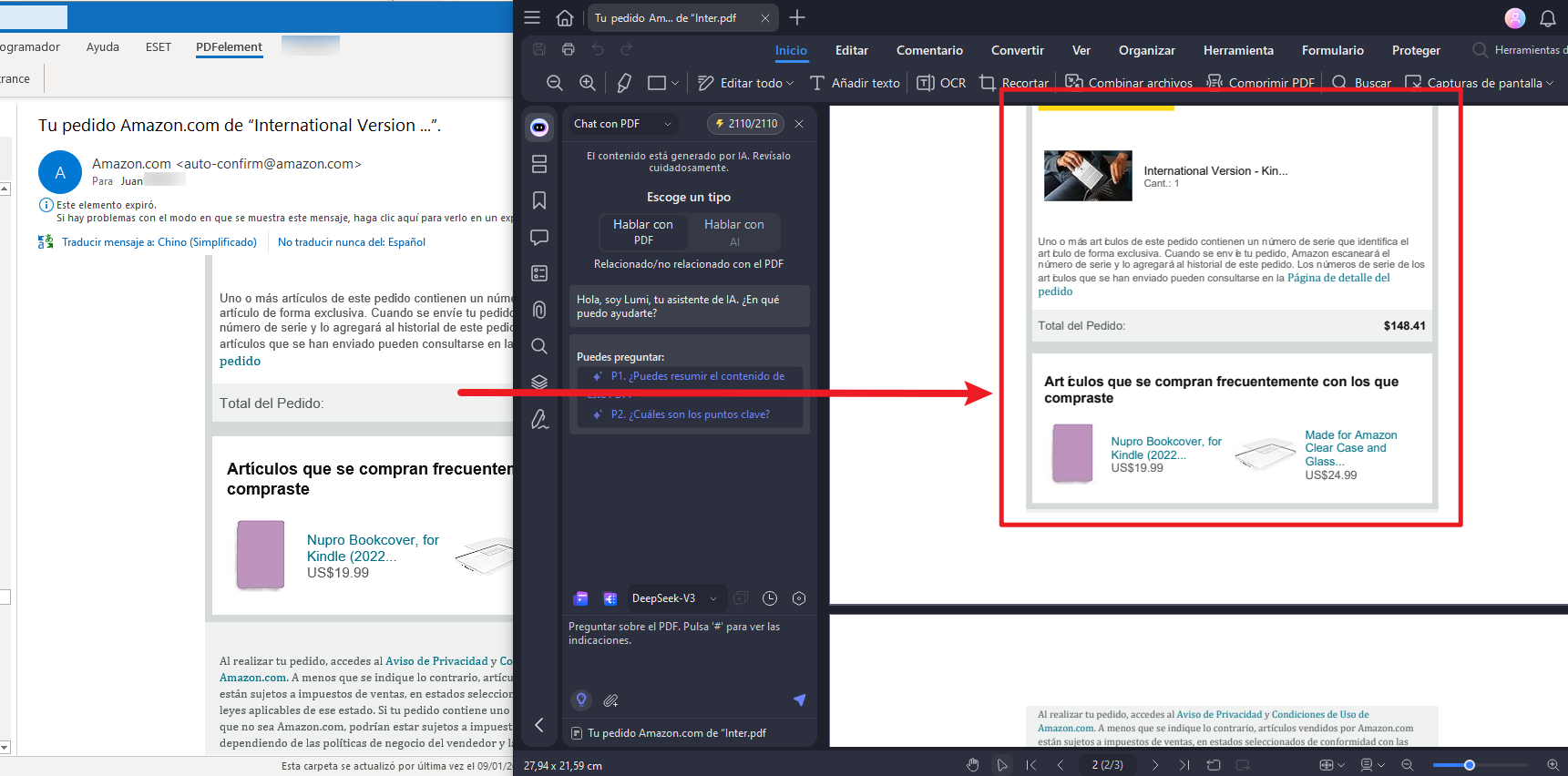Click Añadir texto tool
The image size is (1568, 776).
pos(855,83)
